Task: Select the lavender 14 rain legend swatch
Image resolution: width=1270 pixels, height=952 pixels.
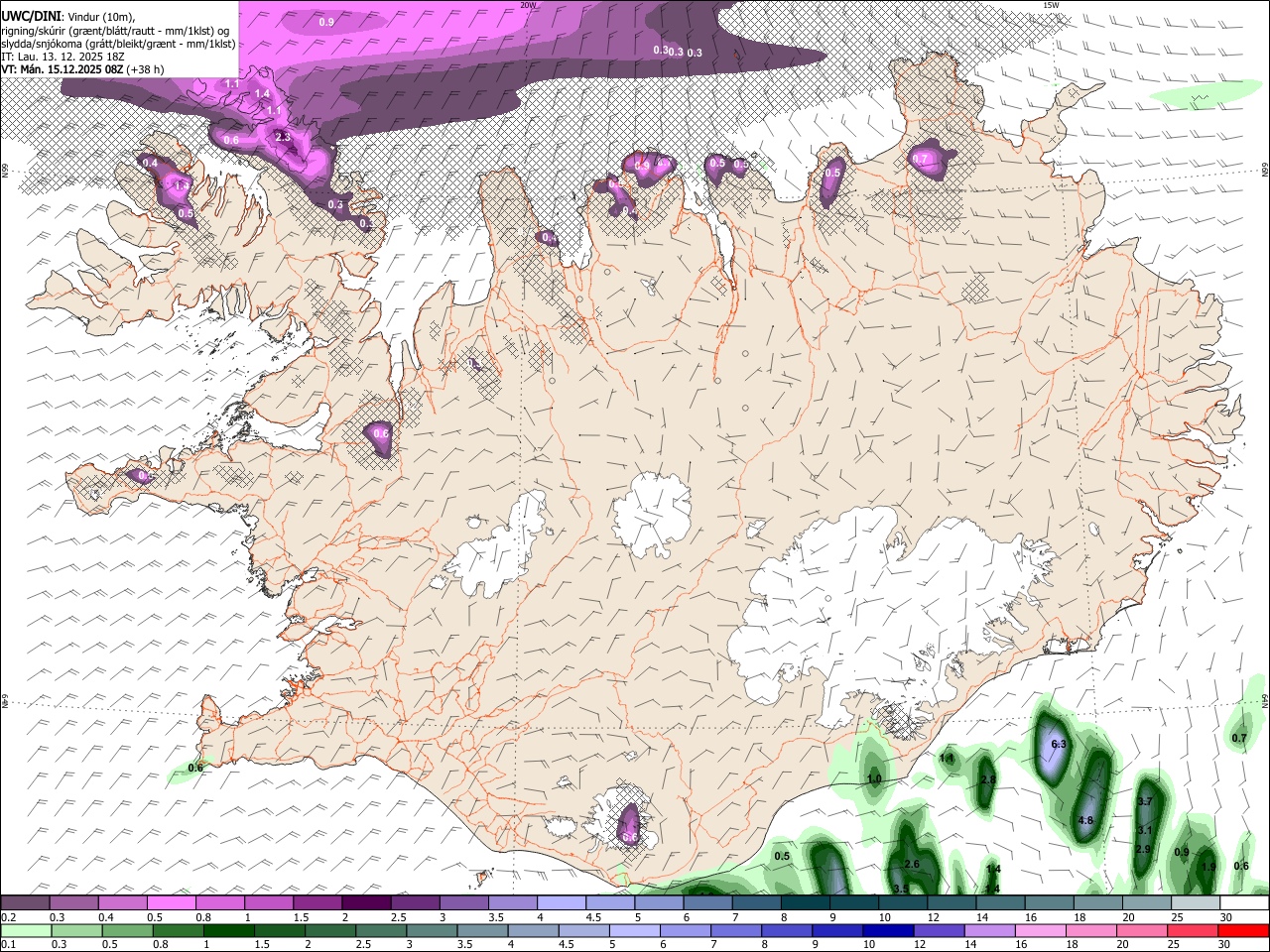Action: [x=990, y=931]
